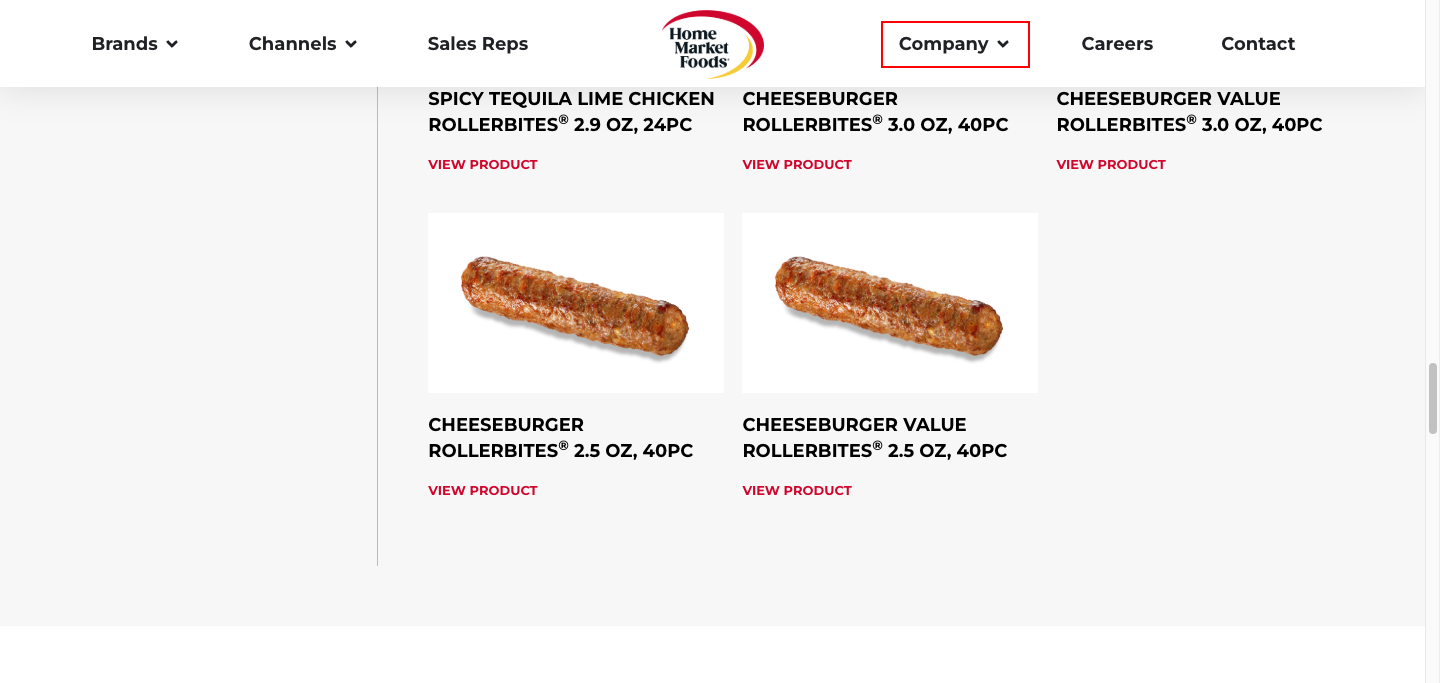Viewport: 1440px width, 683px height.
Task: View product for Cheeseburger Rollerbites 2.5 oz
Action: coord(483,491)
